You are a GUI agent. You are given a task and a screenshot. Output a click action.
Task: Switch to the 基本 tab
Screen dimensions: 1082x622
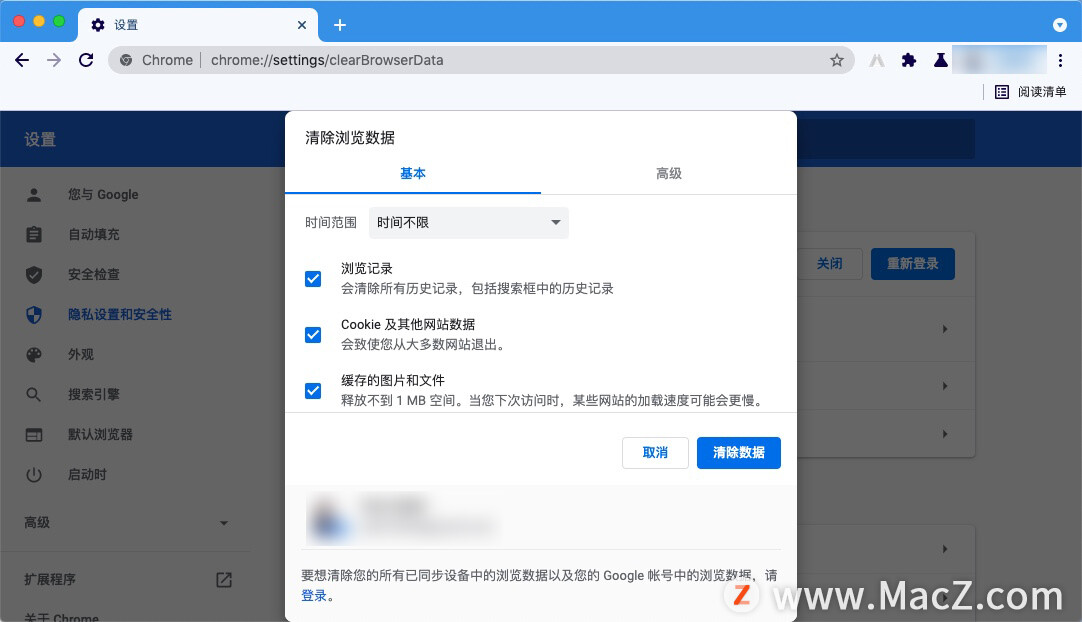(413, 173)
